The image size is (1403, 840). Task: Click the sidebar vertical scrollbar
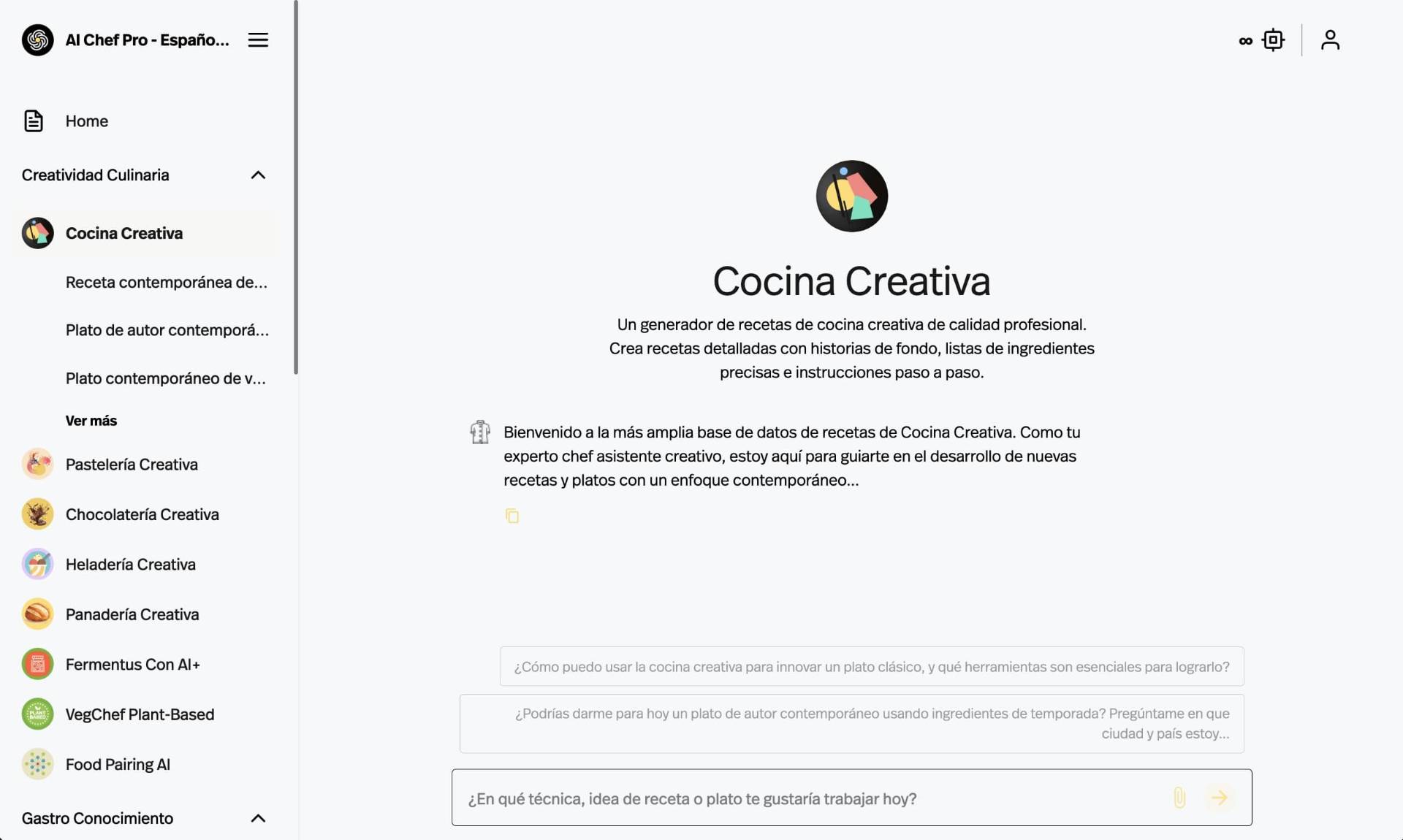coord(296,187)
